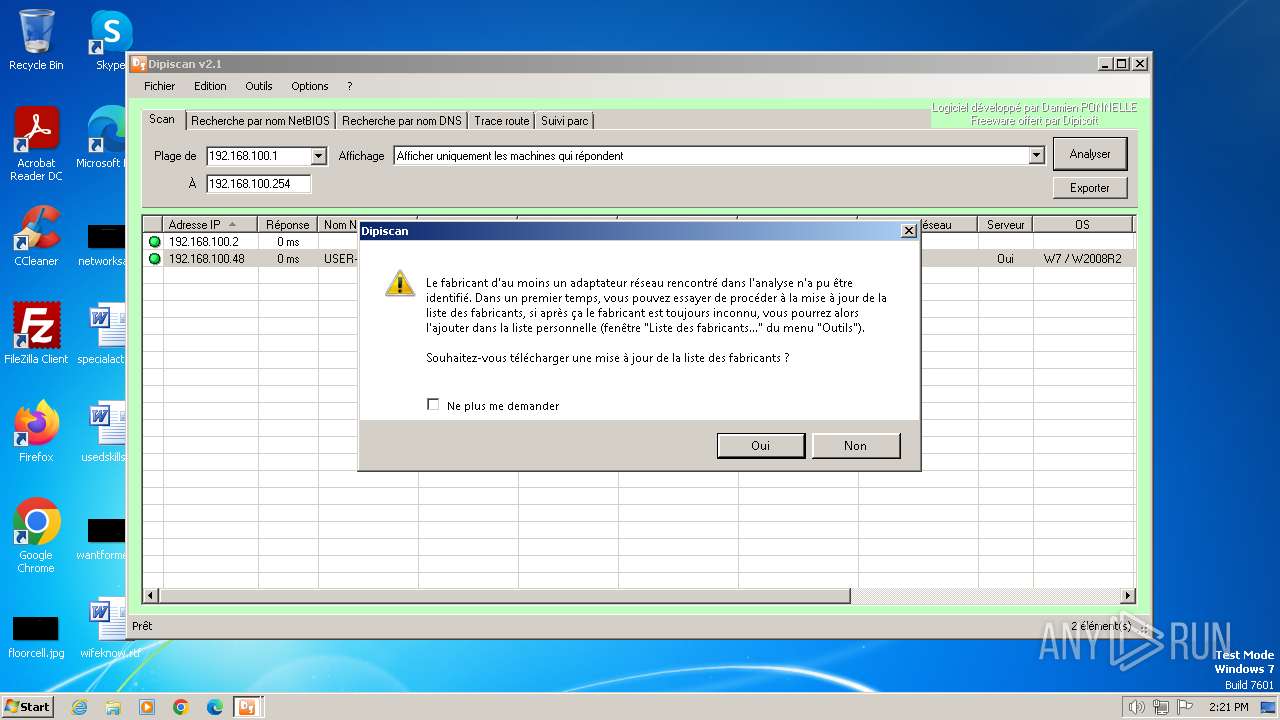Click the volume icon in system tray
The height and width of the screenshot is (720, 1280).
coord(1136,707)
